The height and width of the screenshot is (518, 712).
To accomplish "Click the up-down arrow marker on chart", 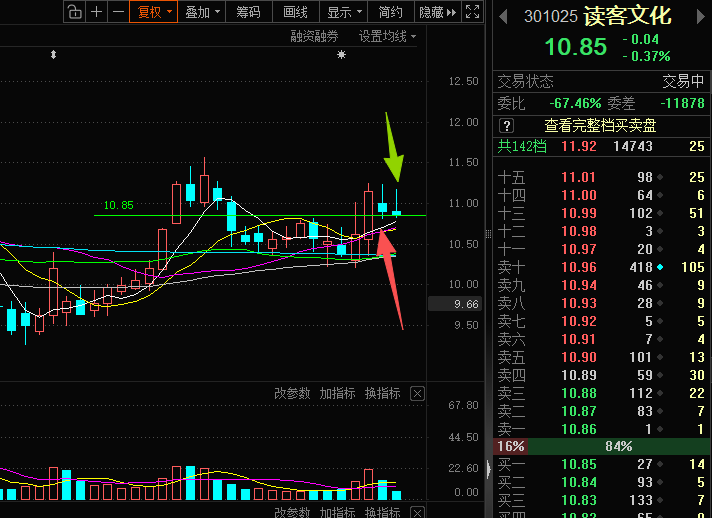I will pos(54,55).
